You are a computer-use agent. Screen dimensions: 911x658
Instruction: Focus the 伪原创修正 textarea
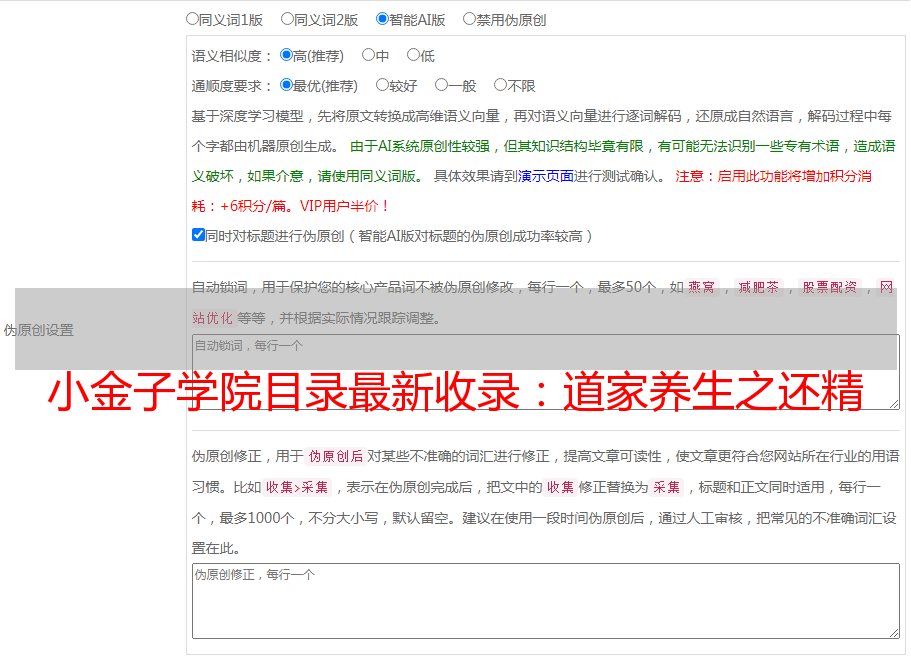(546, 601)
